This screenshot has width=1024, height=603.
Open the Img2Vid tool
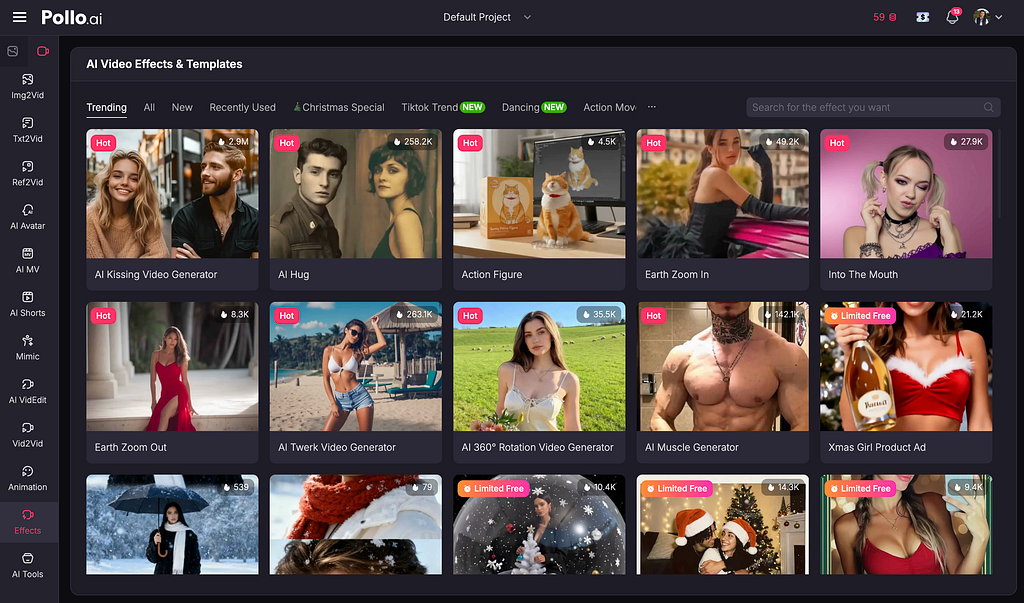point(27,86)
